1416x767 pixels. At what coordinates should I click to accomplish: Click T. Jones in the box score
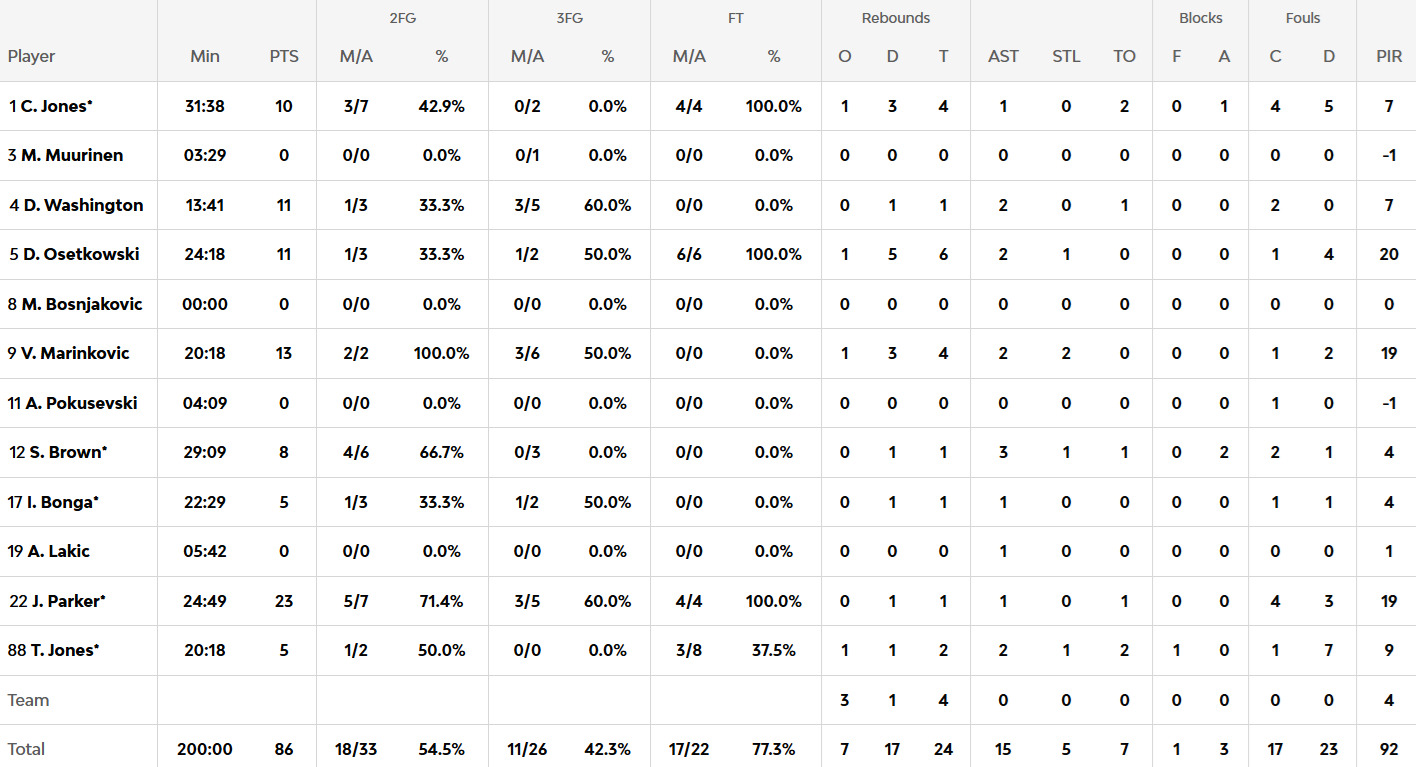pyautogui.click(x=64, y=650)
